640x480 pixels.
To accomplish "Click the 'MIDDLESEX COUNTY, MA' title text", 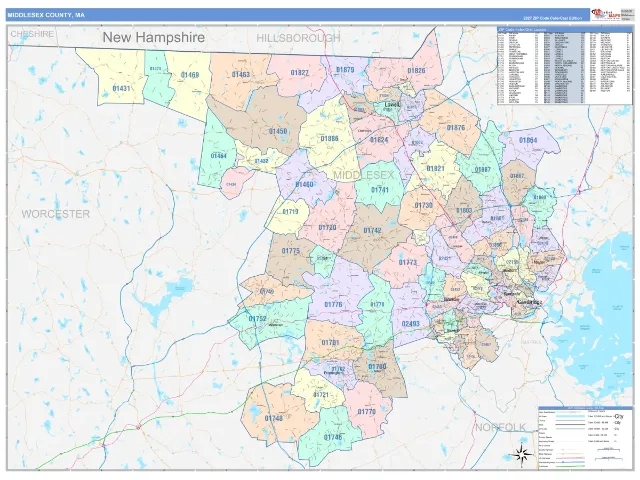I will point(46,15).
